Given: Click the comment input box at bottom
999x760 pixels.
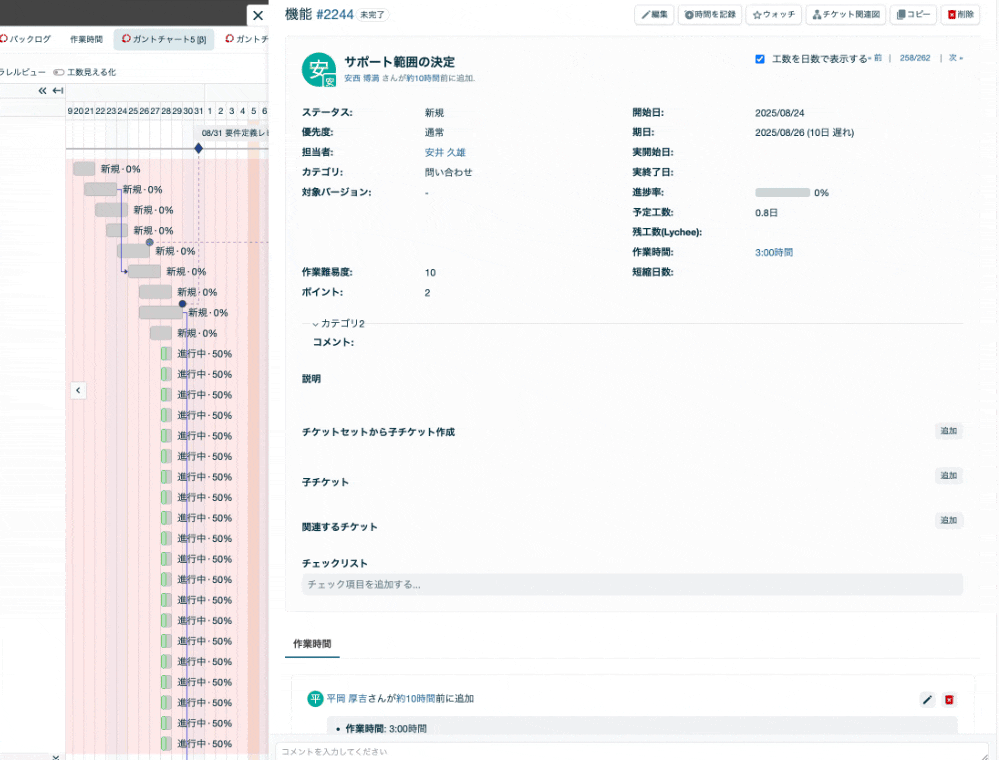Looking at the screenshot, I should [x=631, y=752].
